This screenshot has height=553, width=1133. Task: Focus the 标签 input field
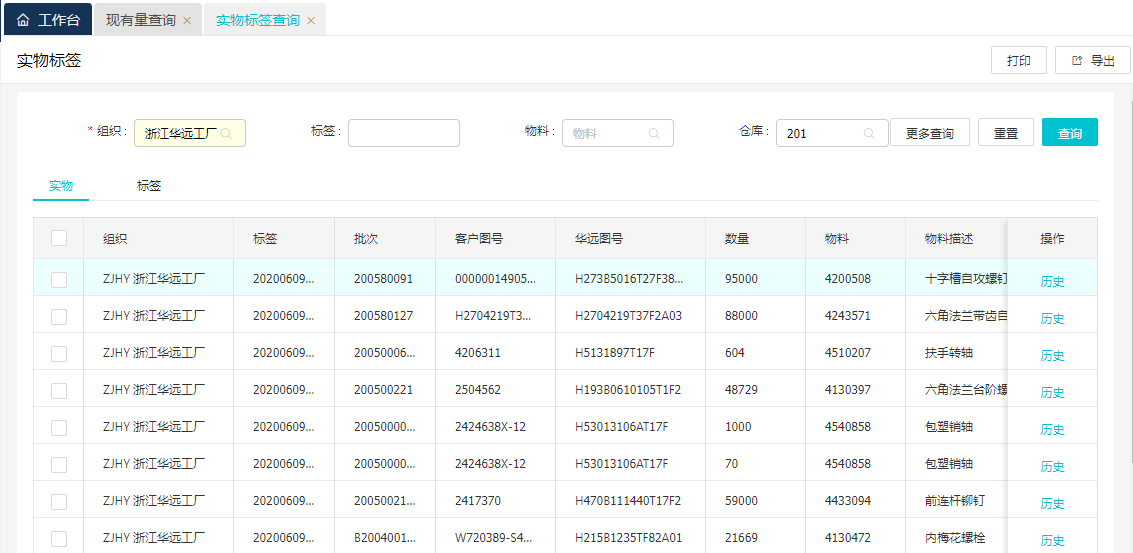click(x=404, y=133)
